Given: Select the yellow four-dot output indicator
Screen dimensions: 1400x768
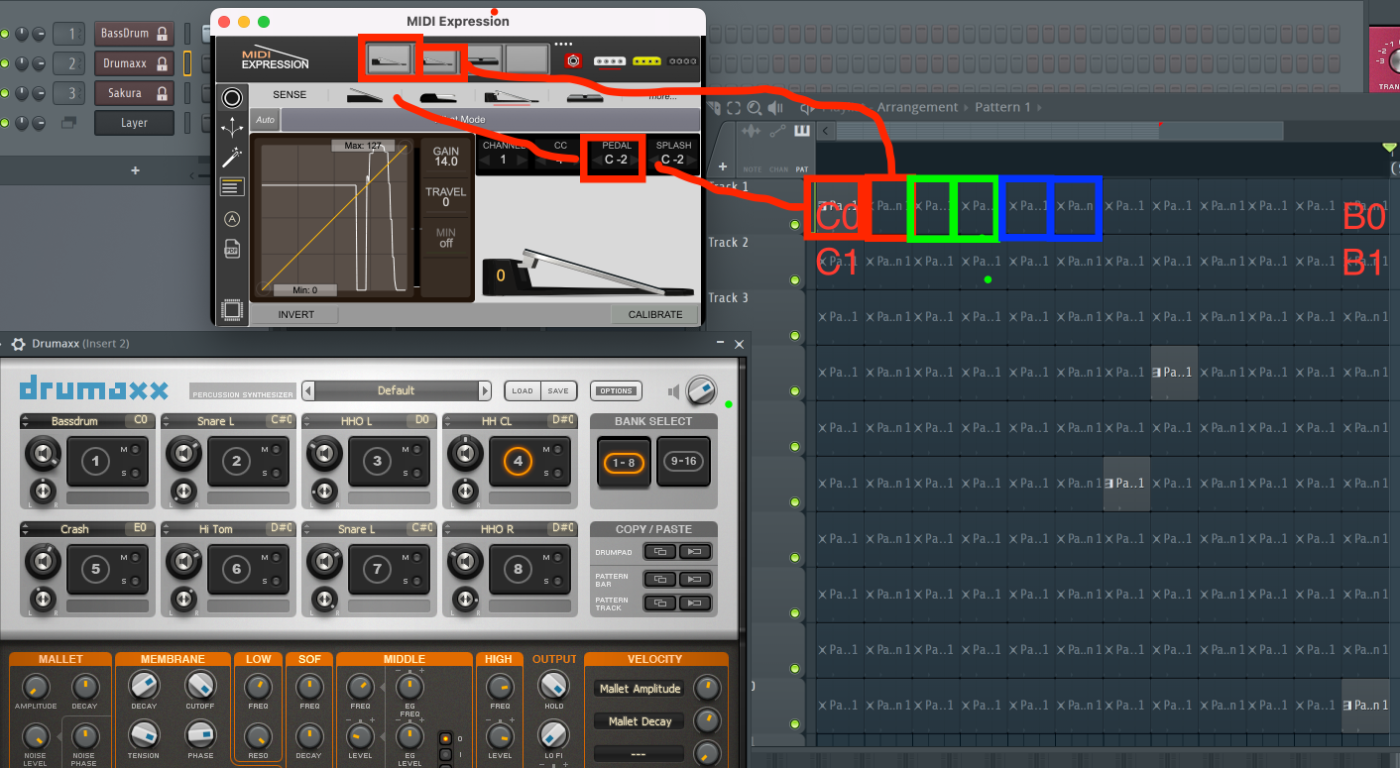Looking at the screenshot, I should [x=647, y=61].
